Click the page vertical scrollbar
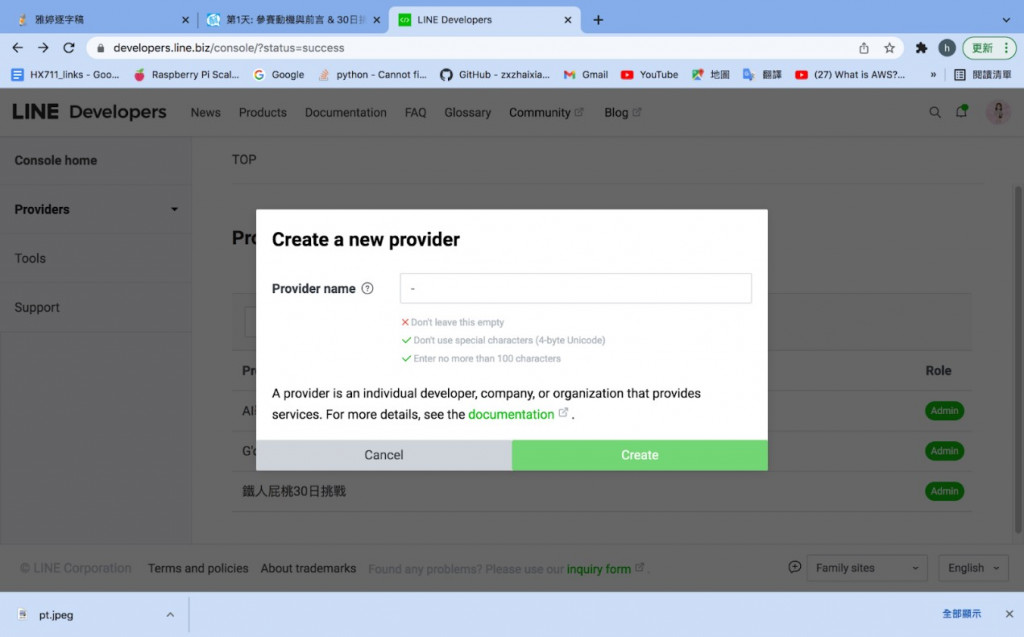Image resolution: width=1024 pixels, height=637 pixels. (x=1018, y=359)
